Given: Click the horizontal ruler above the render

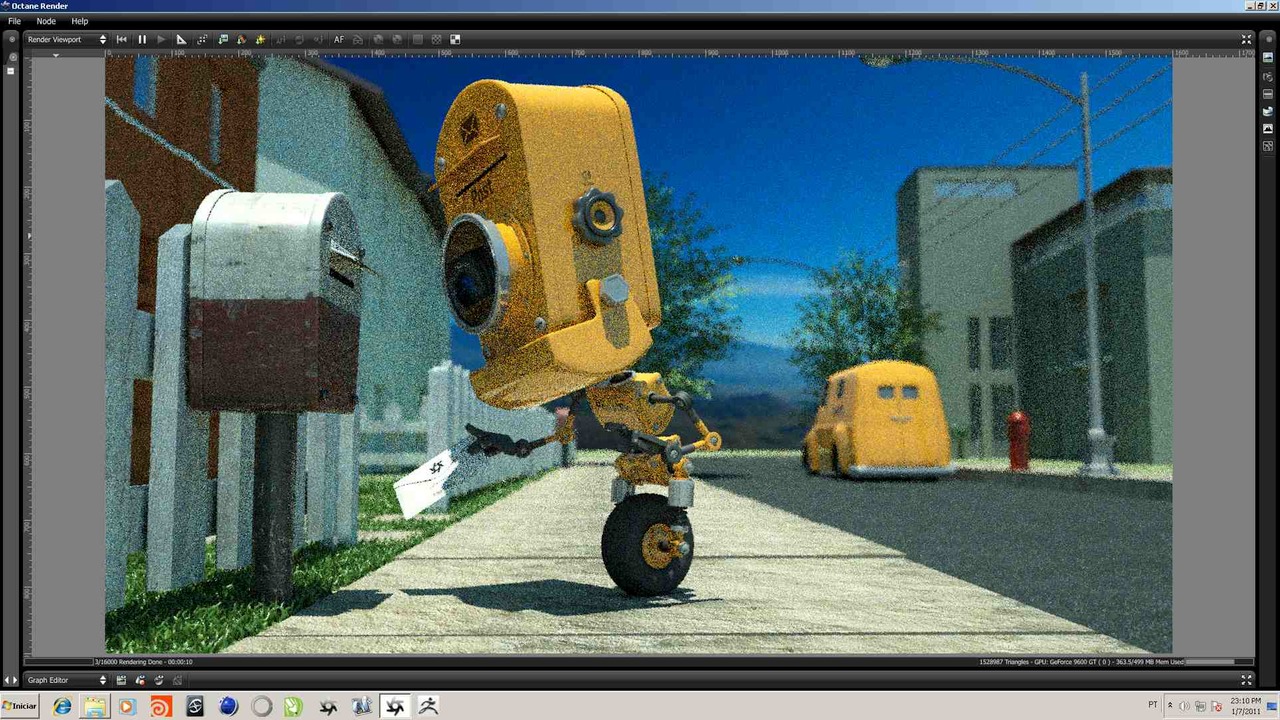Looking at the screenshot, I should [x=640, y=52].
